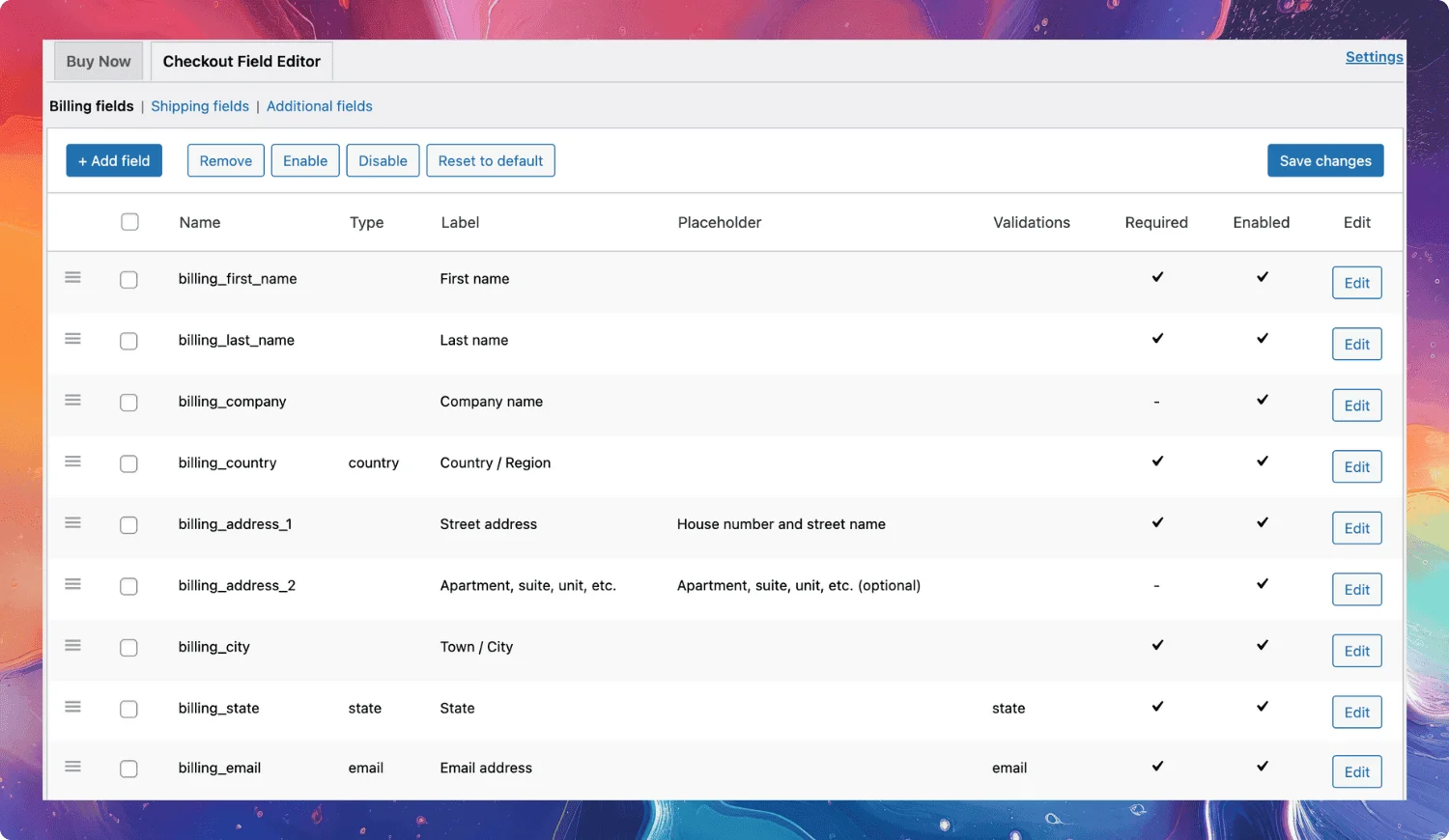This screenshot has width=1449, height=840.
Task: Reset fields with Reset to default
Action: [x=491, y=160]
